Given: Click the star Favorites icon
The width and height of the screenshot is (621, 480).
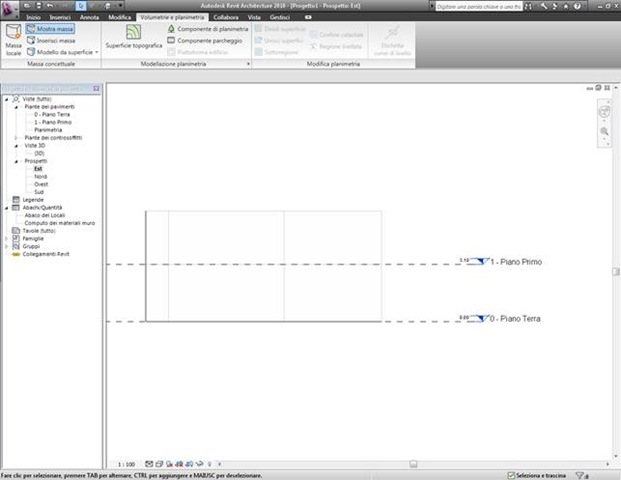Looking at the screenshot, I should (x=566, y=6).
